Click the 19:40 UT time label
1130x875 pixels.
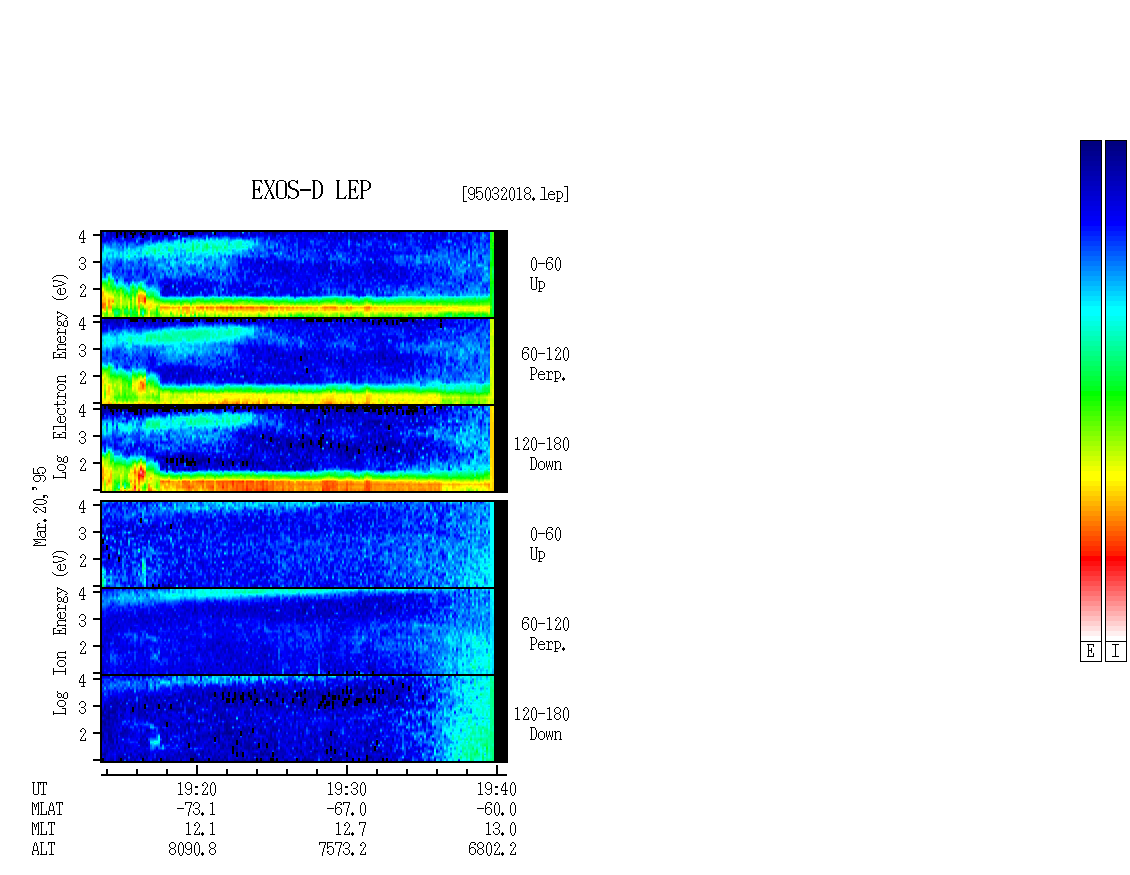pyautogui.click(x=497, y=789)
